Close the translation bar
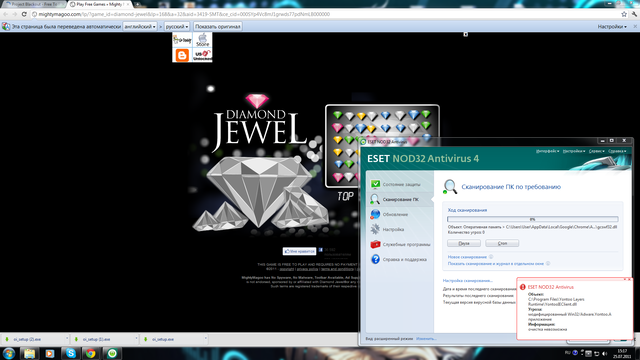The width and height of the screenshot is (640, 360). [635, 27]
